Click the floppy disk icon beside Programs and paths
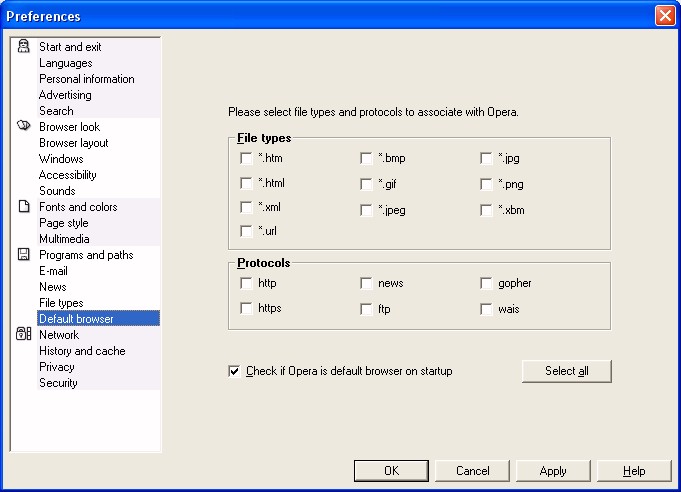Viewport: 681px width, 492px height. pyautogui.click(x=23, y=254)
